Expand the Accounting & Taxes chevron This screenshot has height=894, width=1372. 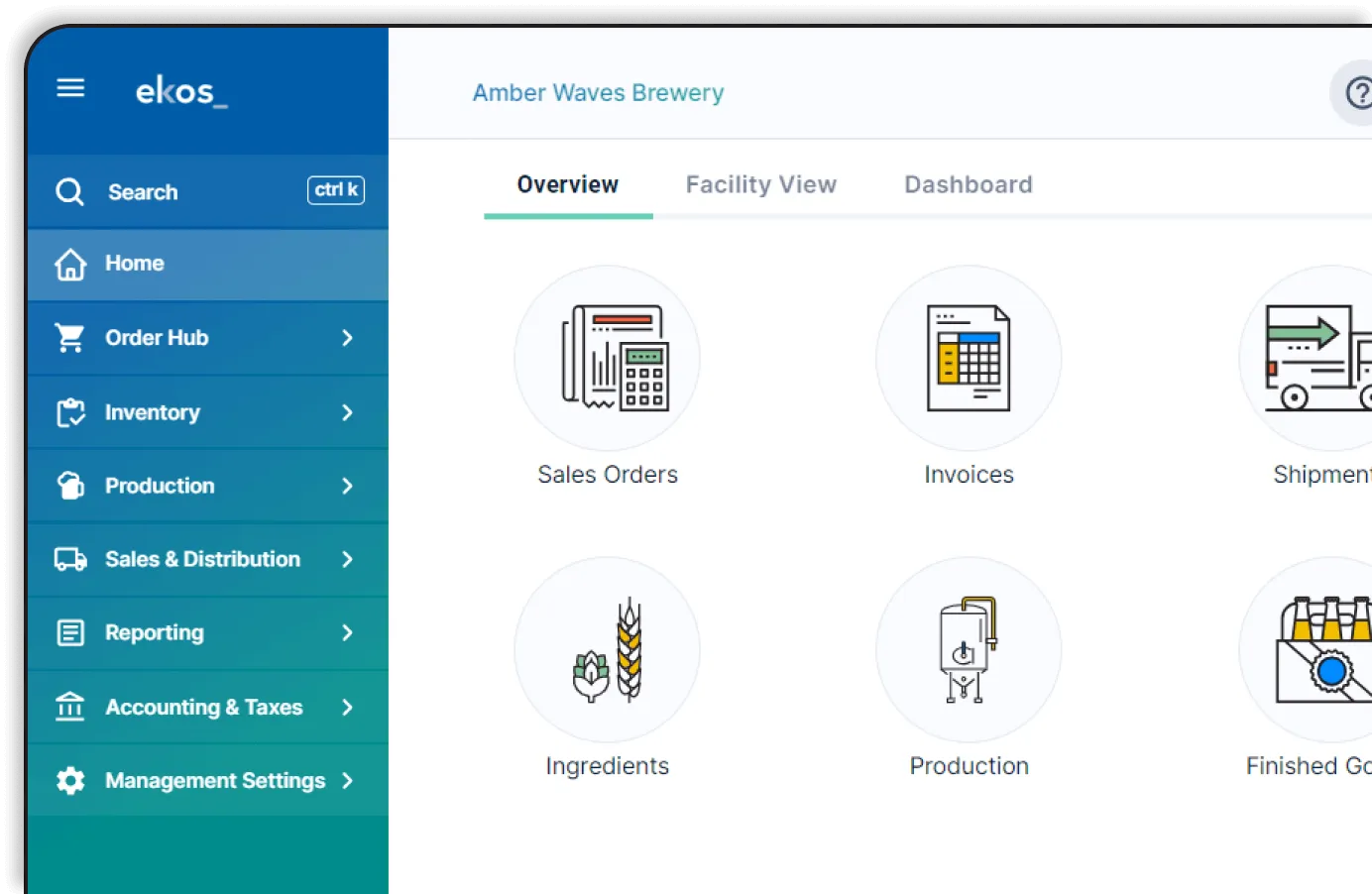coord(347,707)
